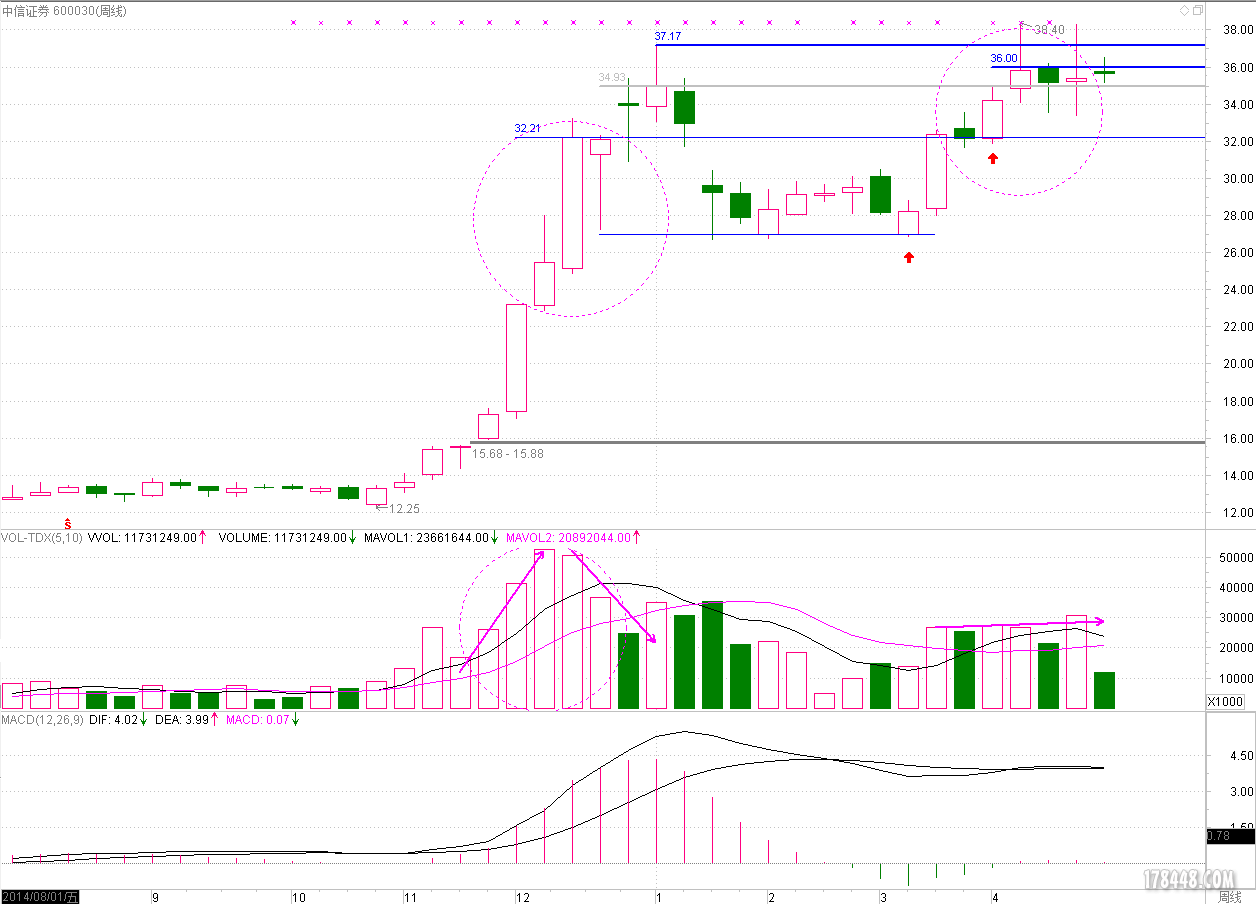Click the 18.00 mark on the price axis
The width and height of the screenshot is (1256, 904).
pos(1237,401)
